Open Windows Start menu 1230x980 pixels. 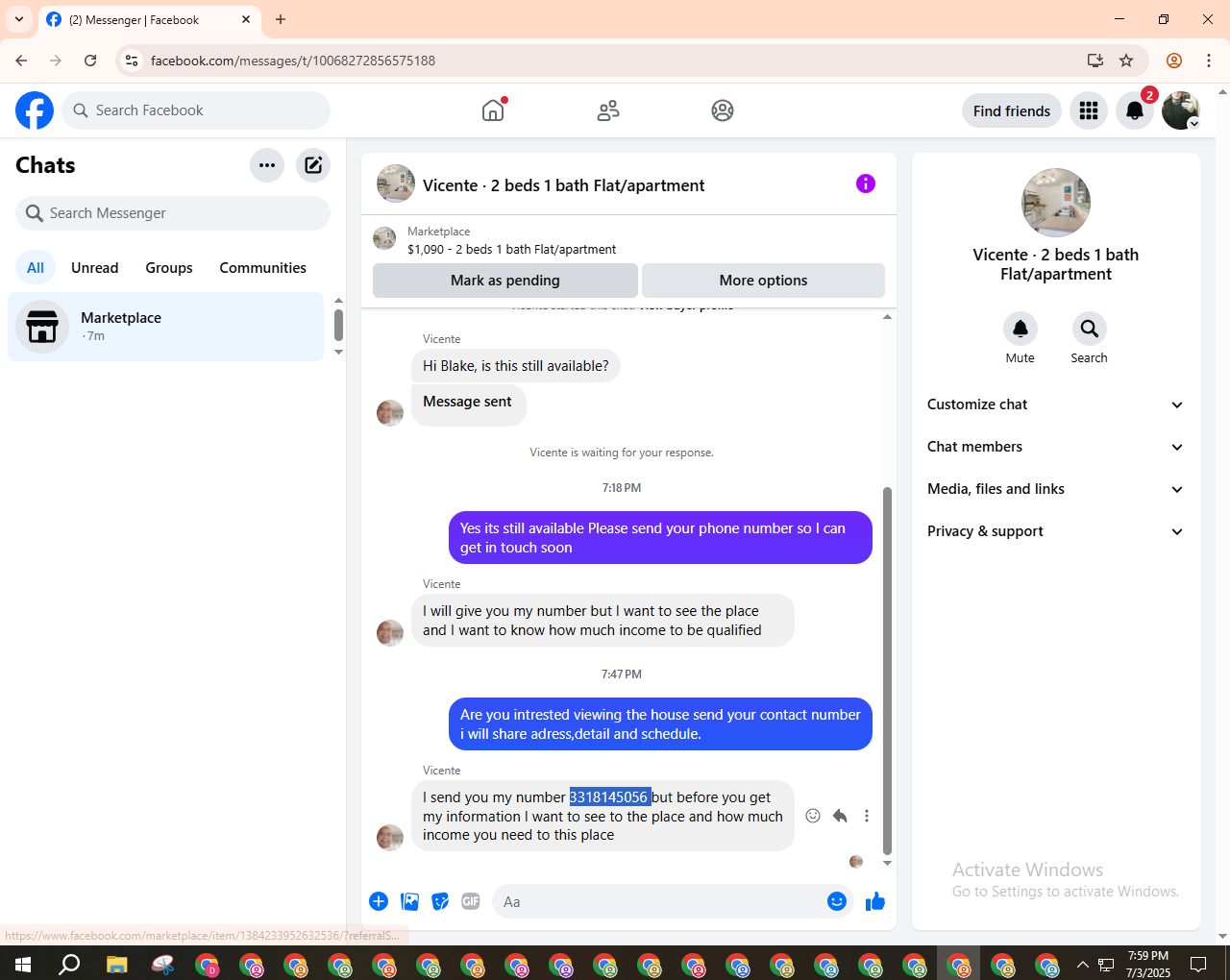point(23,964)
